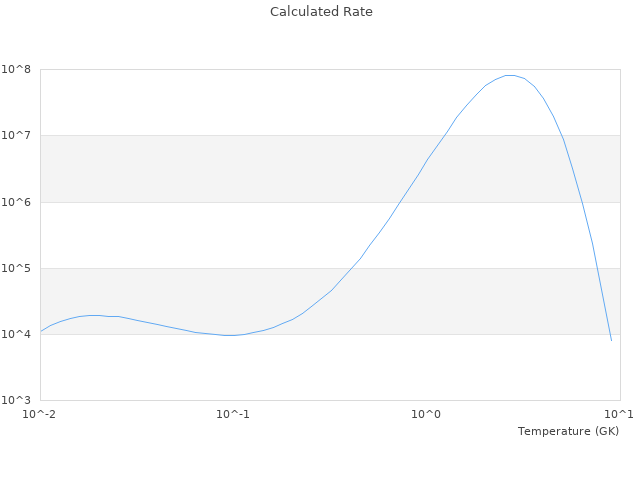The width and height of the screenshot is (640, 480).
Task: Select the 10^-1 x-axis tick label
Action: coord(233,414)
